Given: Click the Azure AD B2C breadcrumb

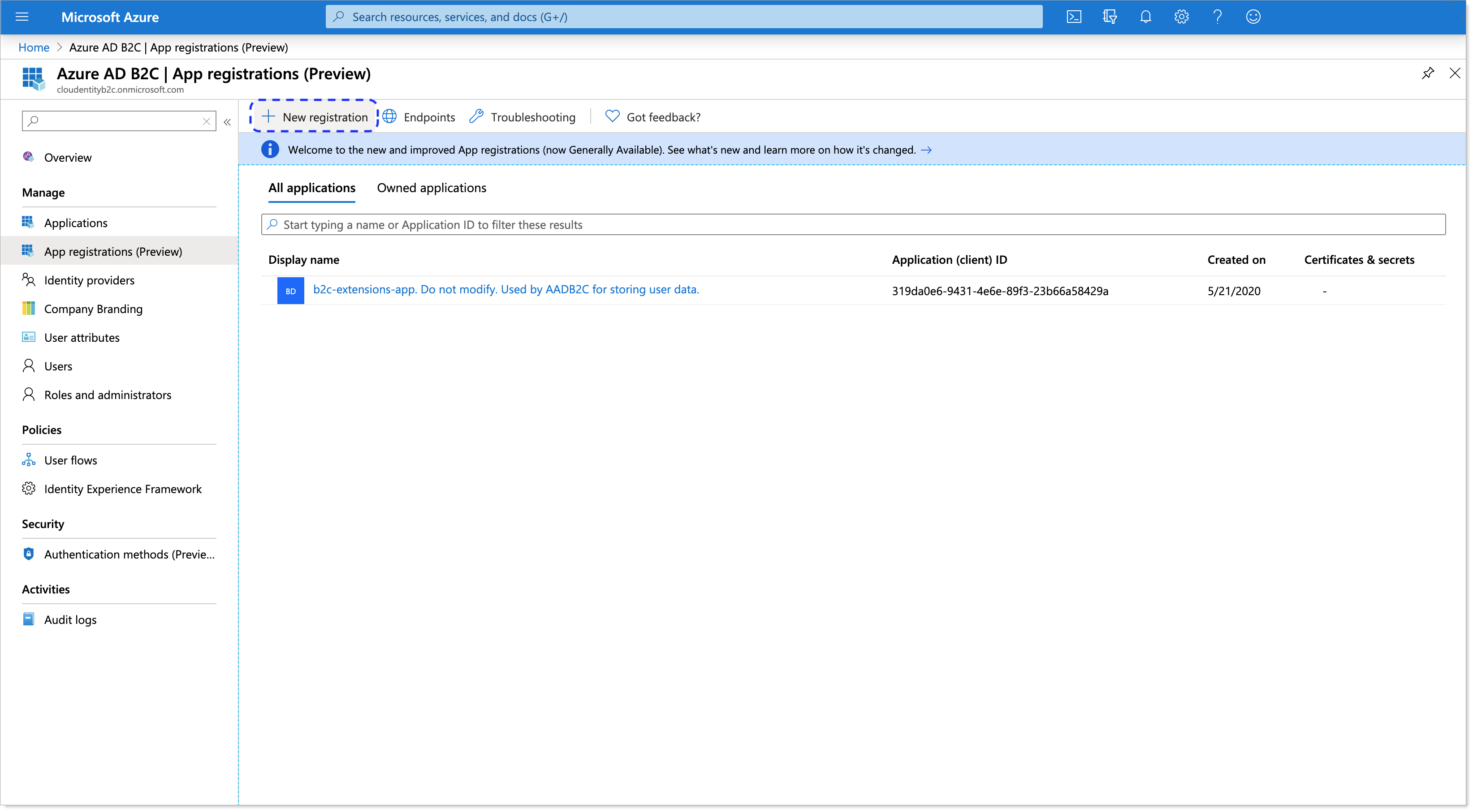Looking at the screenshot, I should click(x=178, y=47).
